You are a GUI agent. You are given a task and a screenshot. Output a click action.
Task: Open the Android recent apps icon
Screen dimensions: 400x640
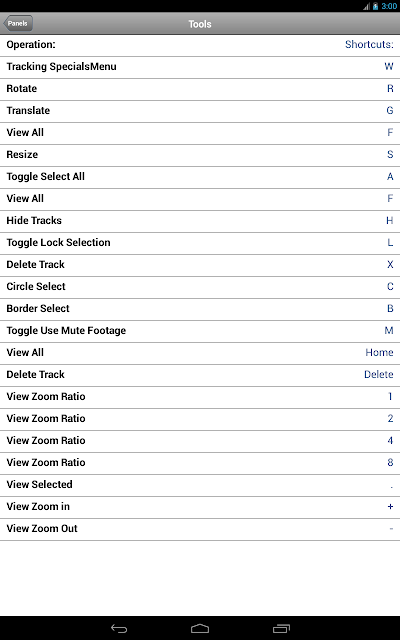click(281, 629)
